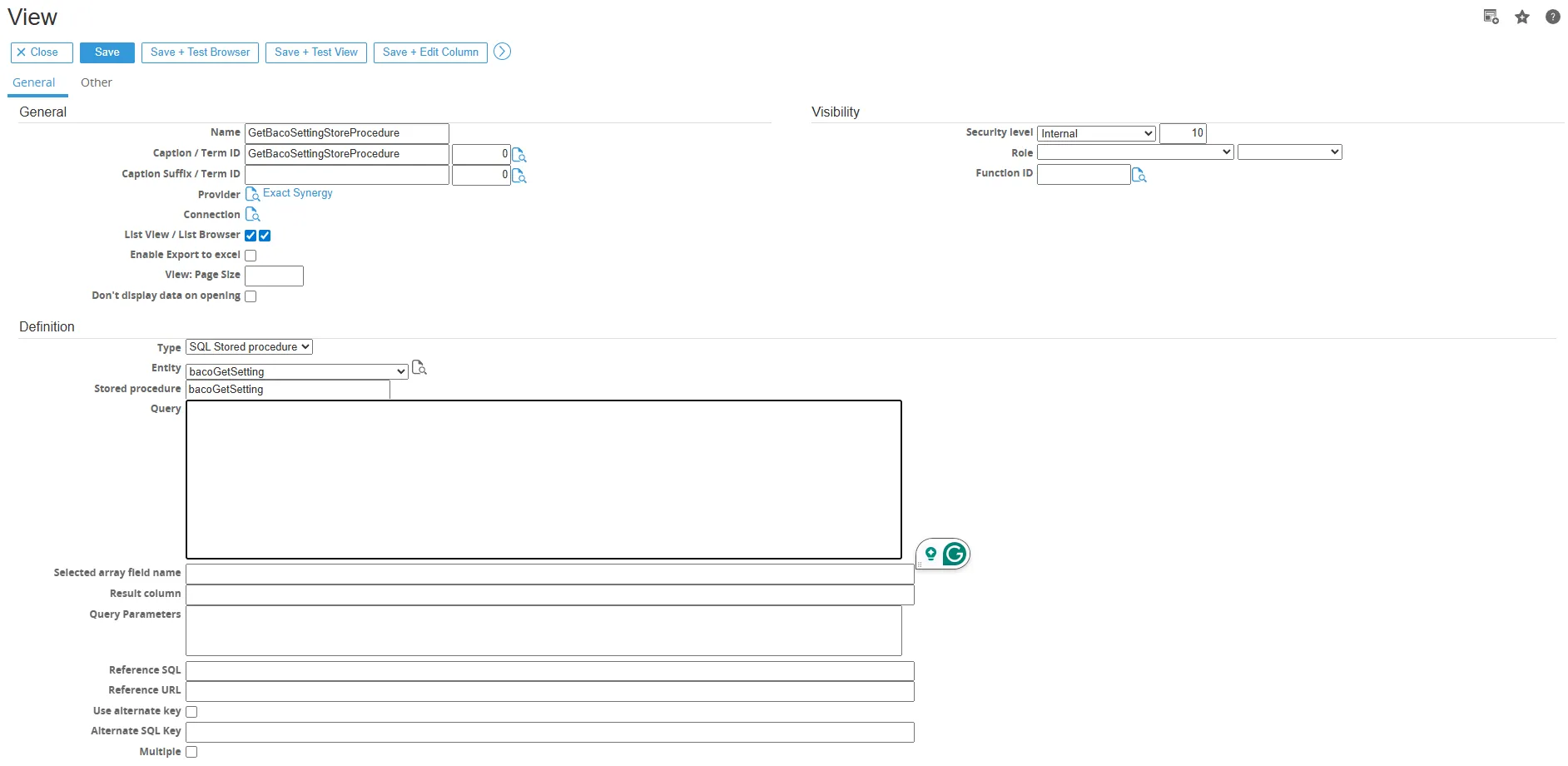Open the help question mark icon
1568x766 pixels.
click(1552, 17)
